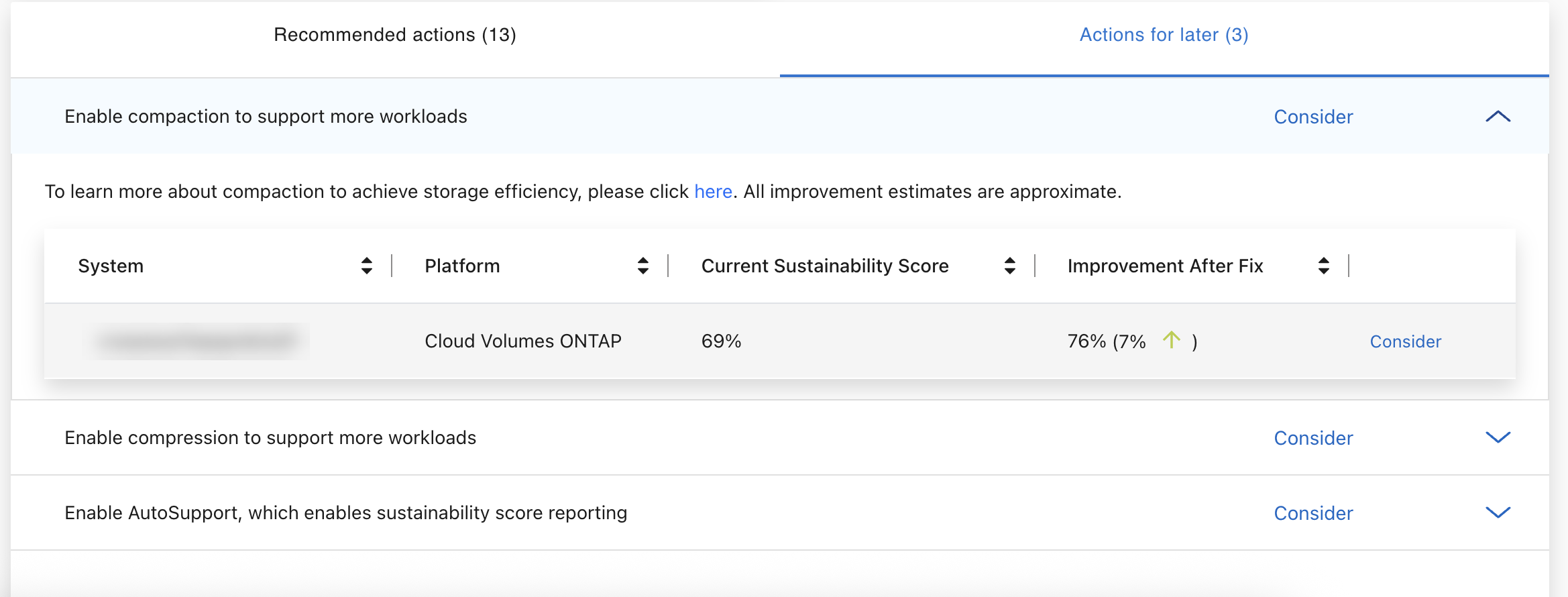Select the Actions for later tab
The width and height of the screenshot is (1568, 597).
coord(1164,35)
